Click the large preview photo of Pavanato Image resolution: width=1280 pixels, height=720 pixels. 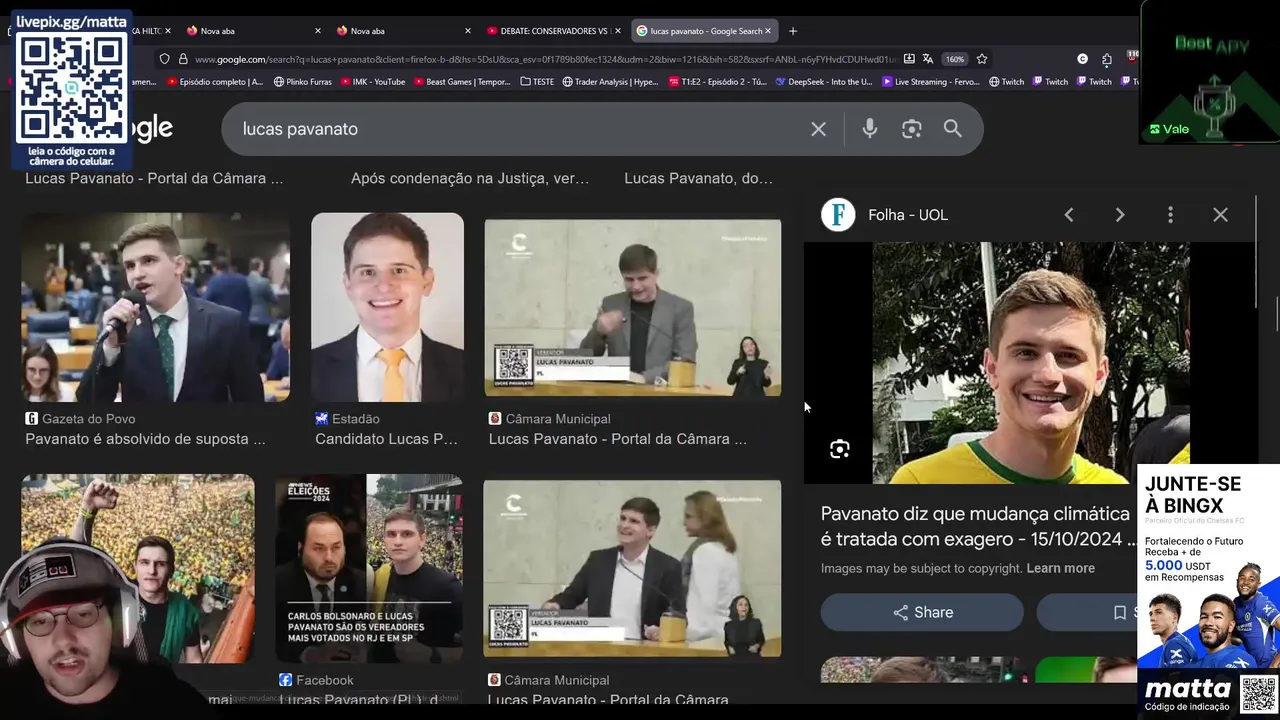click(1031, 363)
